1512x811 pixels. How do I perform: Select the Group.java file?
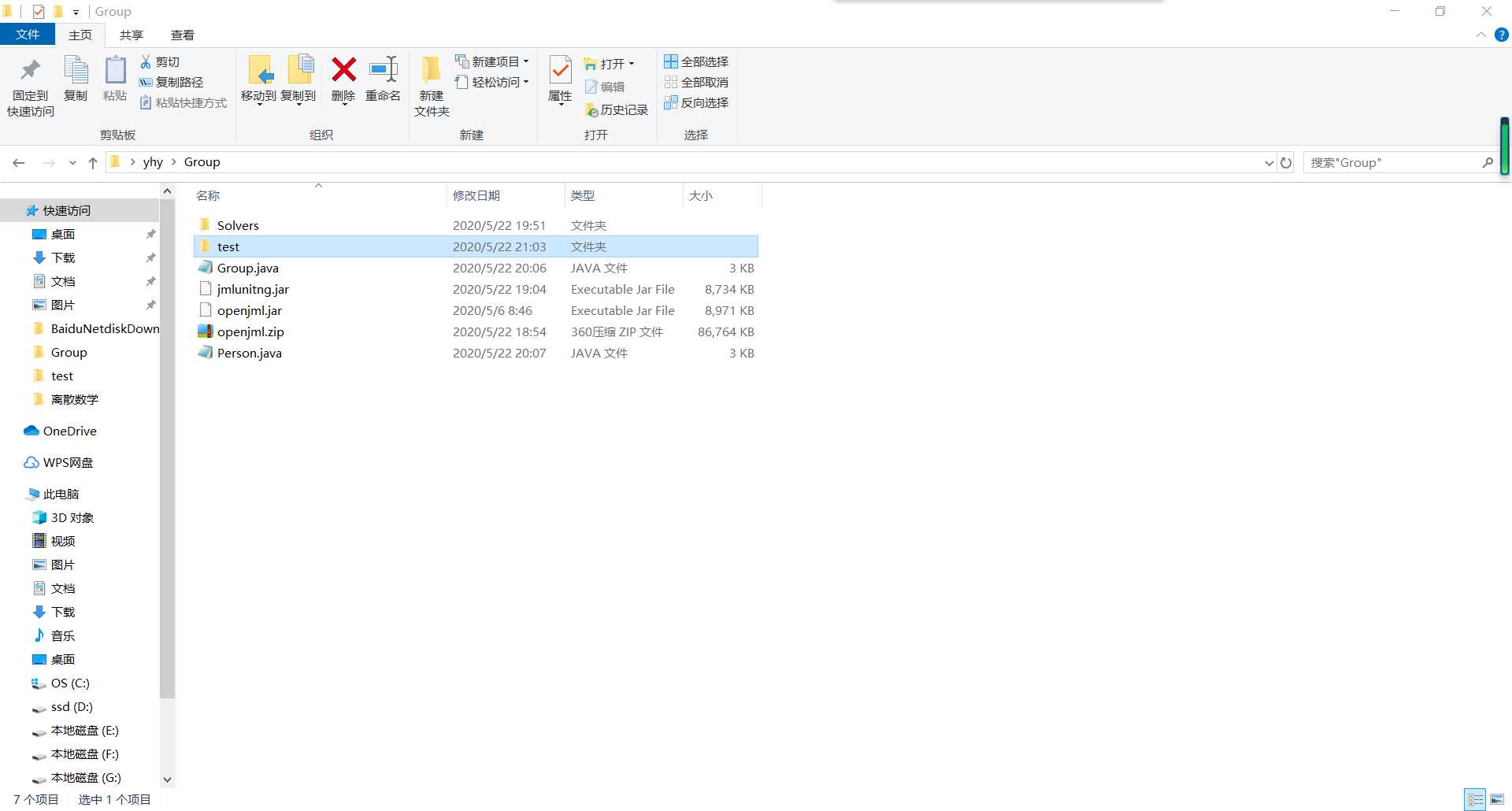(x=476, y=268)
